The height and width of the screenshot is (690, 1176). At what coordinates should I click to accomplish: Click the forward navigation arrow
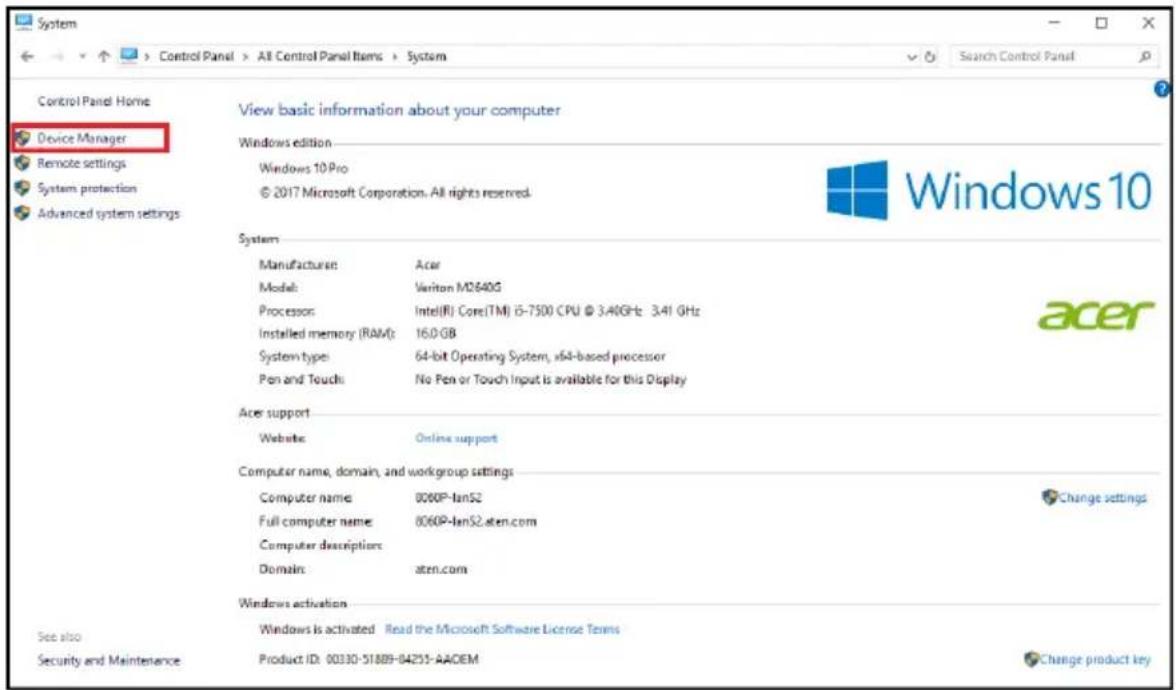tap(56, 56)
